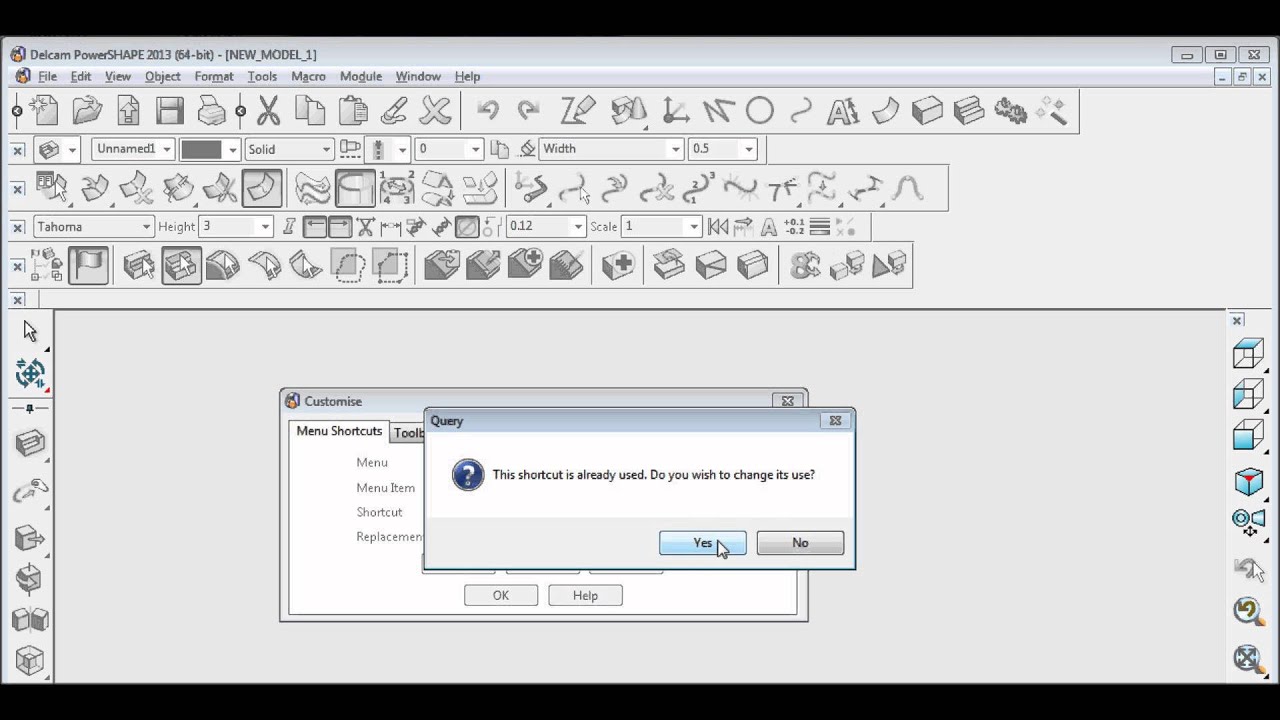Close the Customise dialog

coord(787,401)
